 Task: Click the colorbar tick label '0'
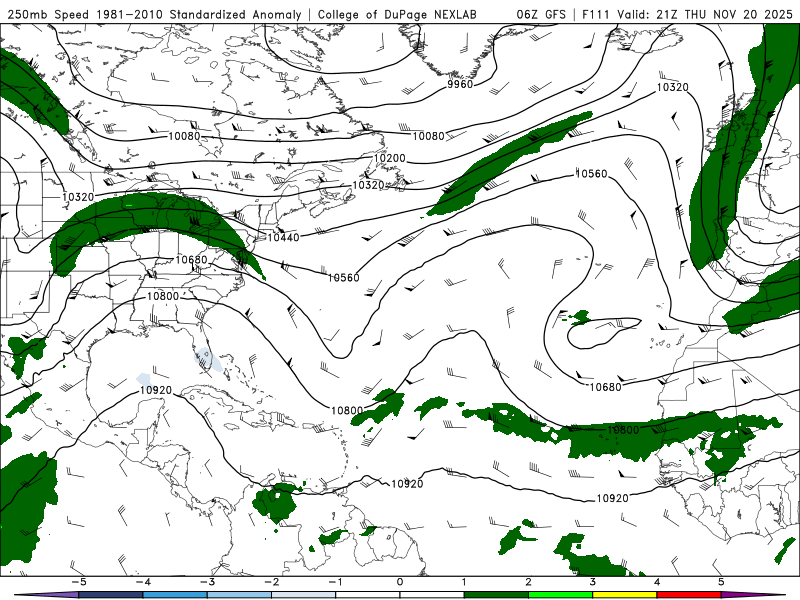pos(399,582)
